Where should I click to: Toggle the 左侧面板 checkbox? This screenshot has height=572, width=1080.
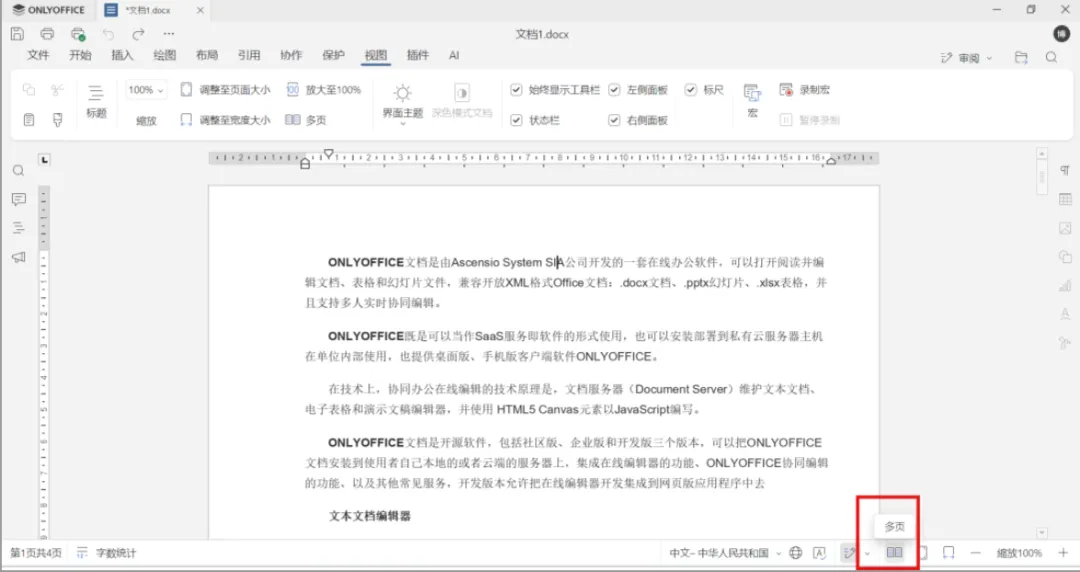[614, 90]
